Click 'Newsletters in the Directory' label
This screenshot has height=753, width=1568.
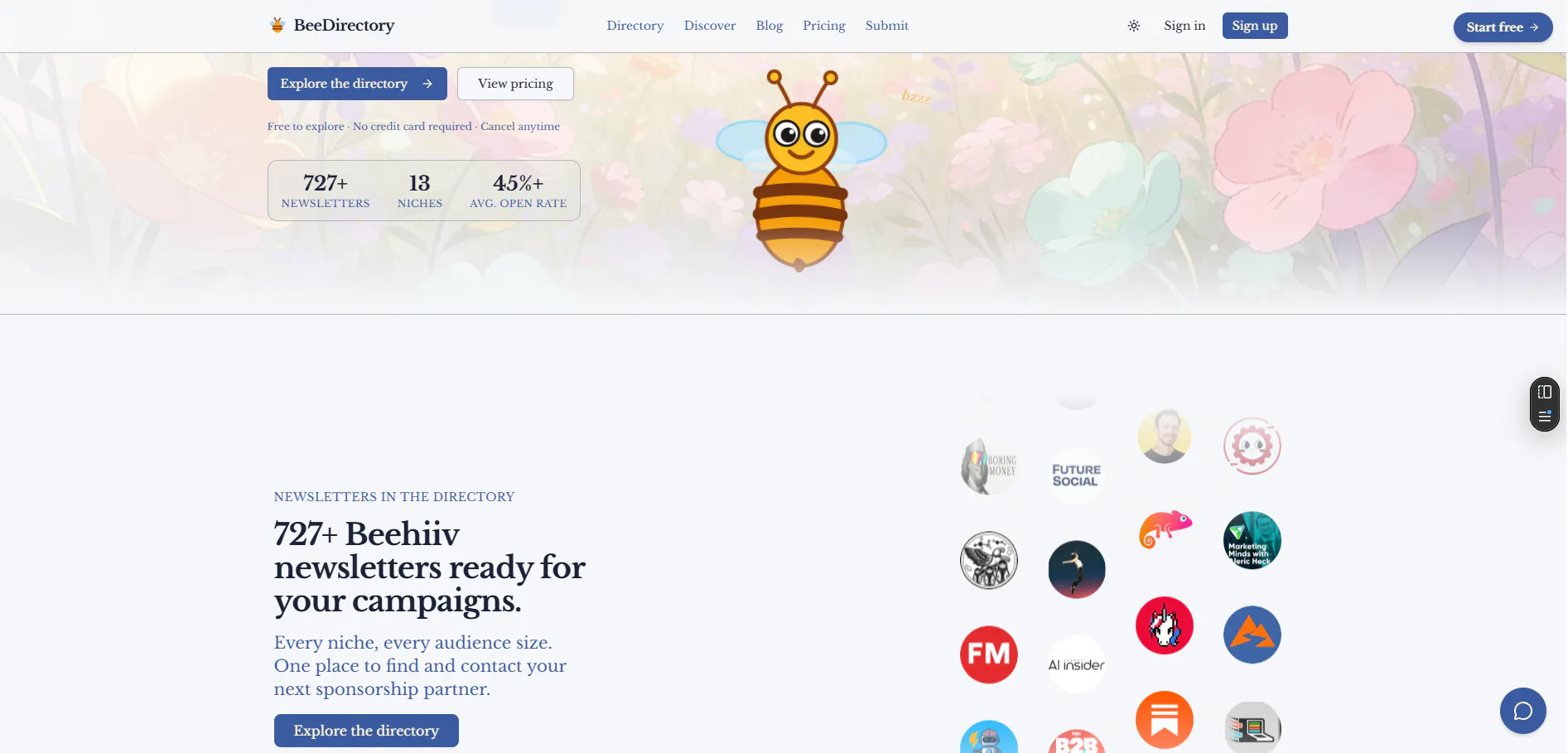394,497
